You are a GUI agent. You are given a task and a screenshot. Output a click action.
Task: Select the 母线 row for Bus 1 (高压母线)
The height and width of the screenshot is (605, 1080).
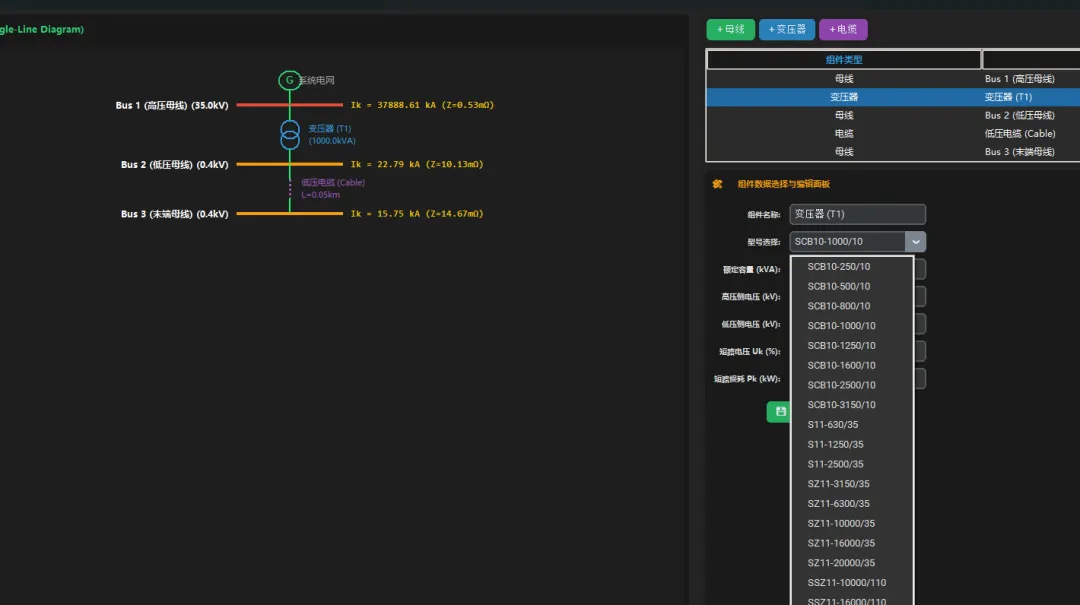pos(893,79)
